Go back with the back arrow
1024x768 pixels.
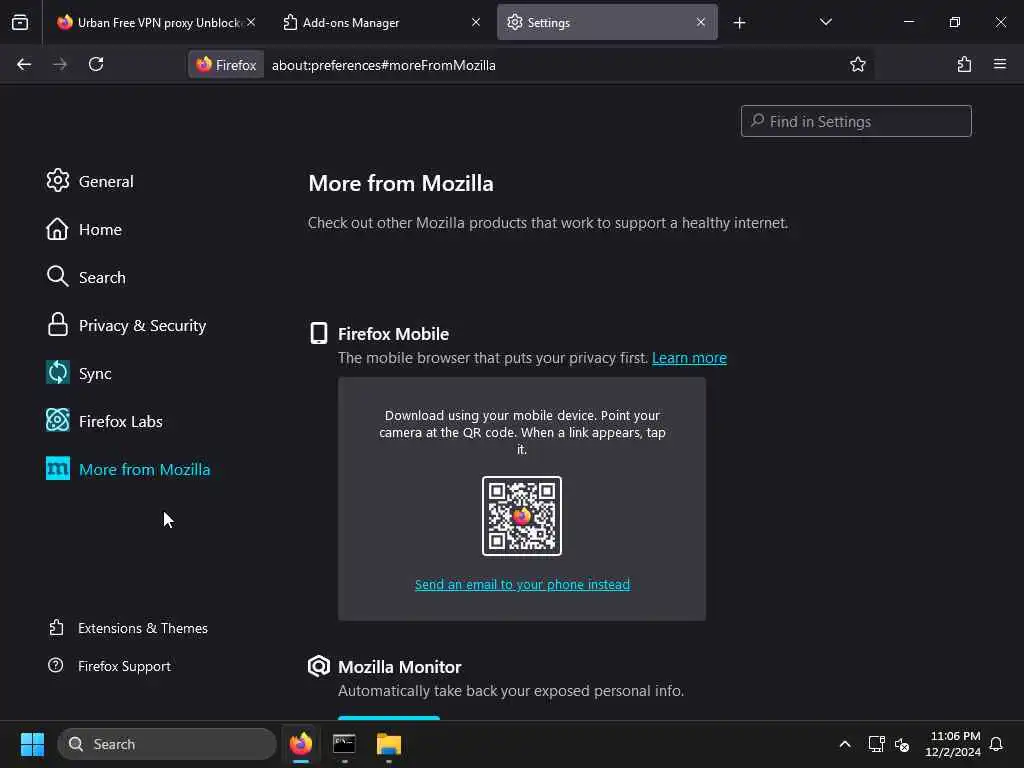24,65
